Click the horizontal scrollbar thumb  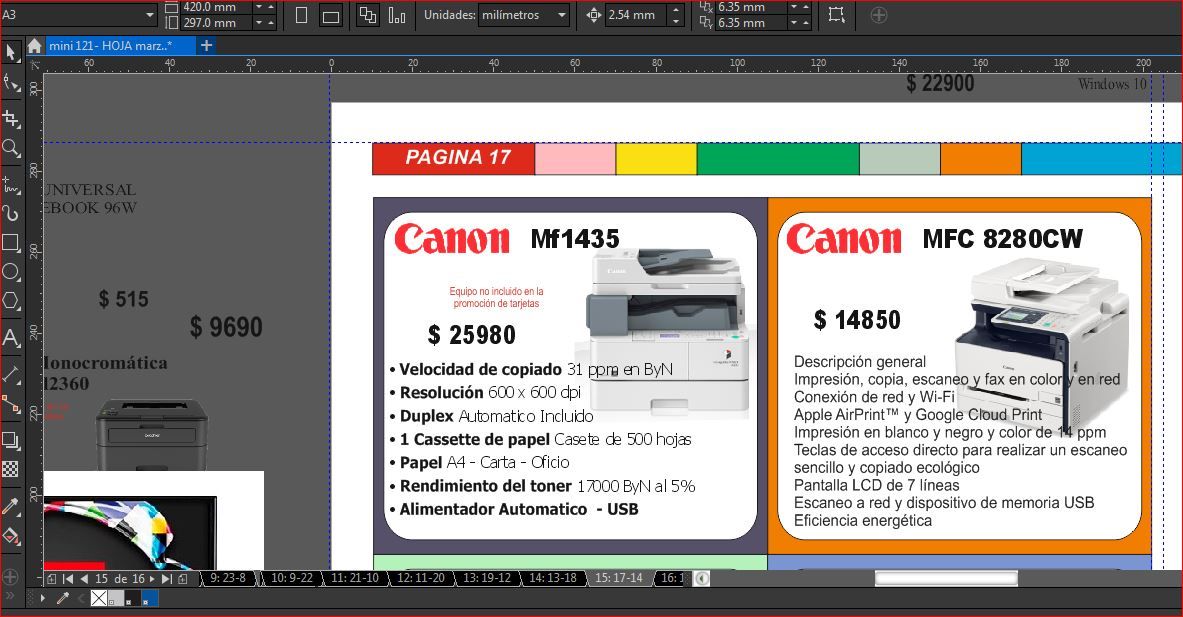click(946, 579)
